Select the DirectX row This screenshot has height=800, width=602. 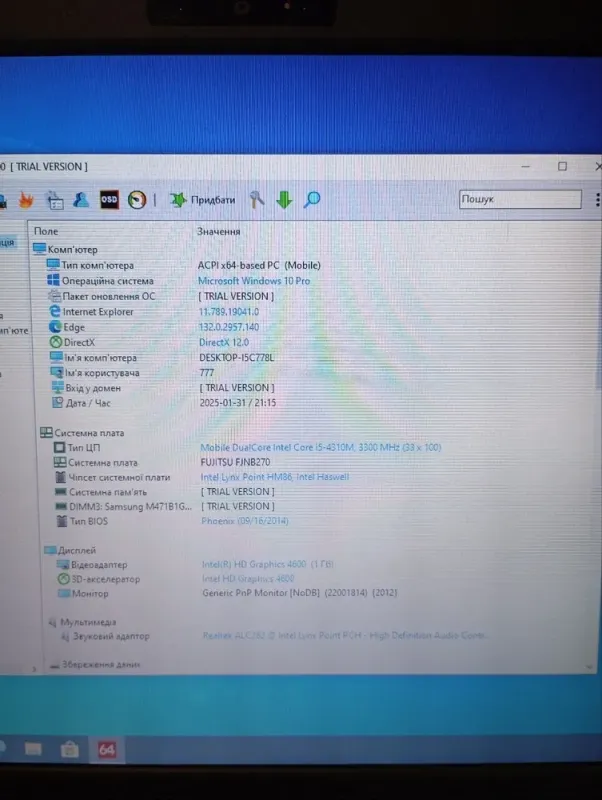pyautogui.click(x=78, y=342)
